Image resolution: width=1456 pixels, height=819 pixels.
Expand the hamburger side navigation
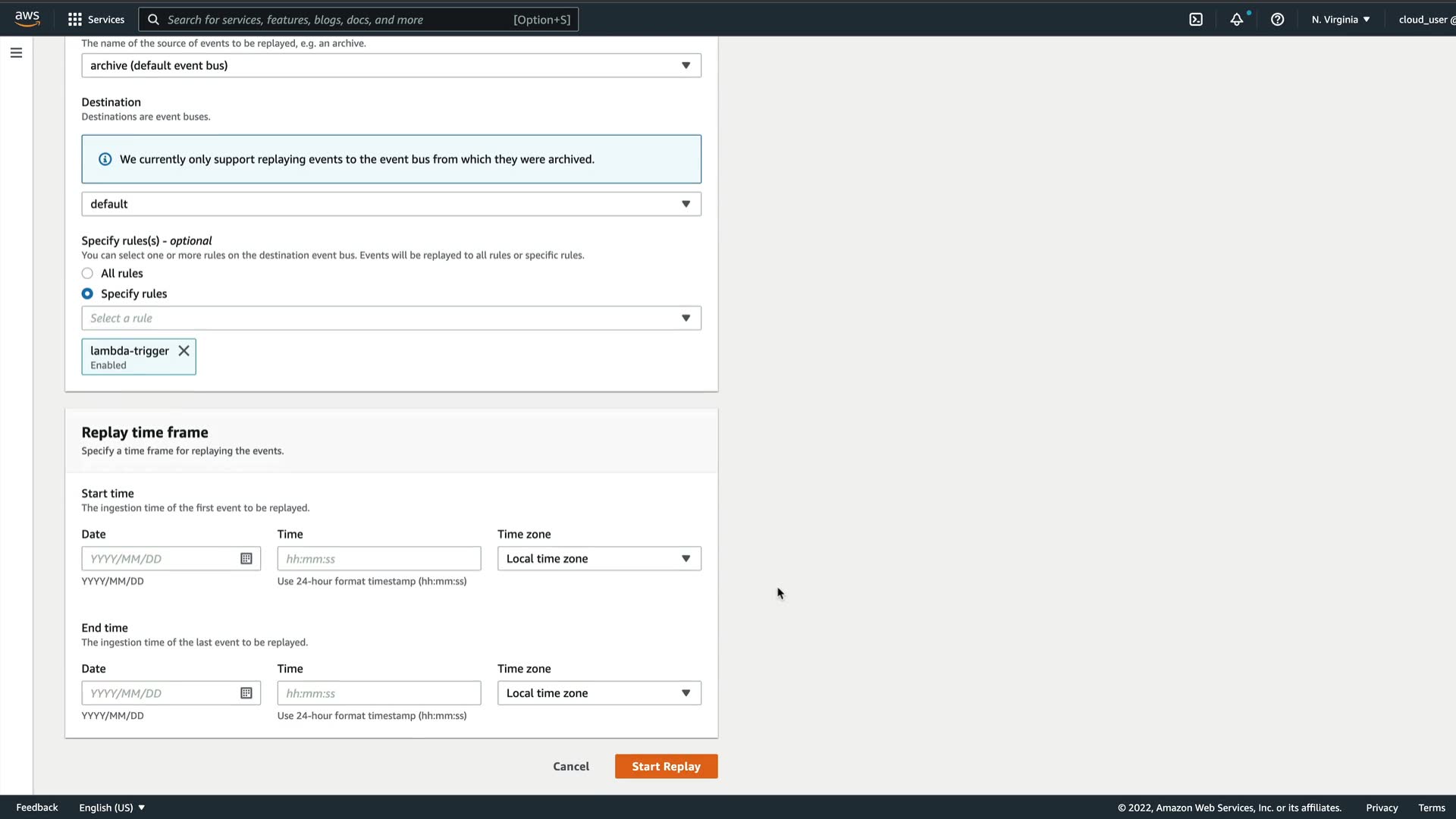(x=16, y=53)
